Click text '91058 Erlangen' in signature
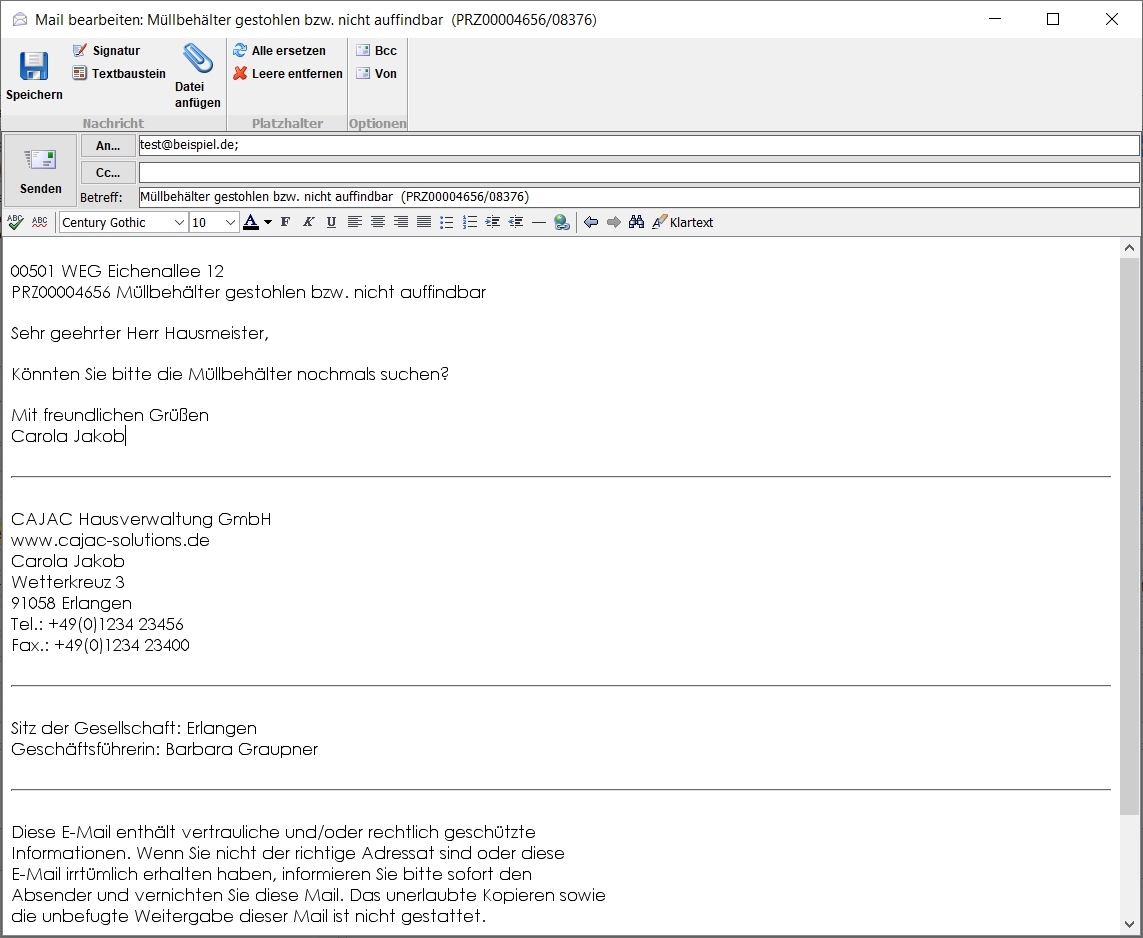This screenshot has width=1143, height=938. [x=71, y=603]
